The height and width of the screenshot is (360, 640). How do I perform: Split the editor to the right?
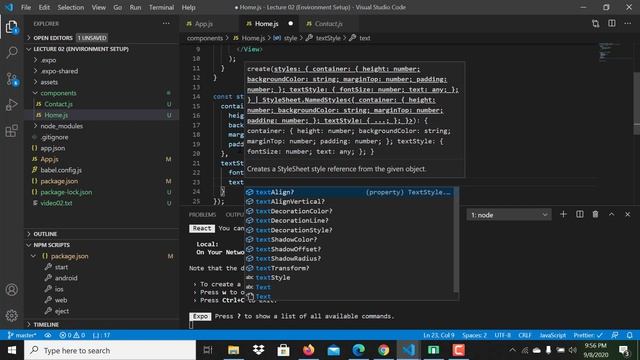point(612,24)
